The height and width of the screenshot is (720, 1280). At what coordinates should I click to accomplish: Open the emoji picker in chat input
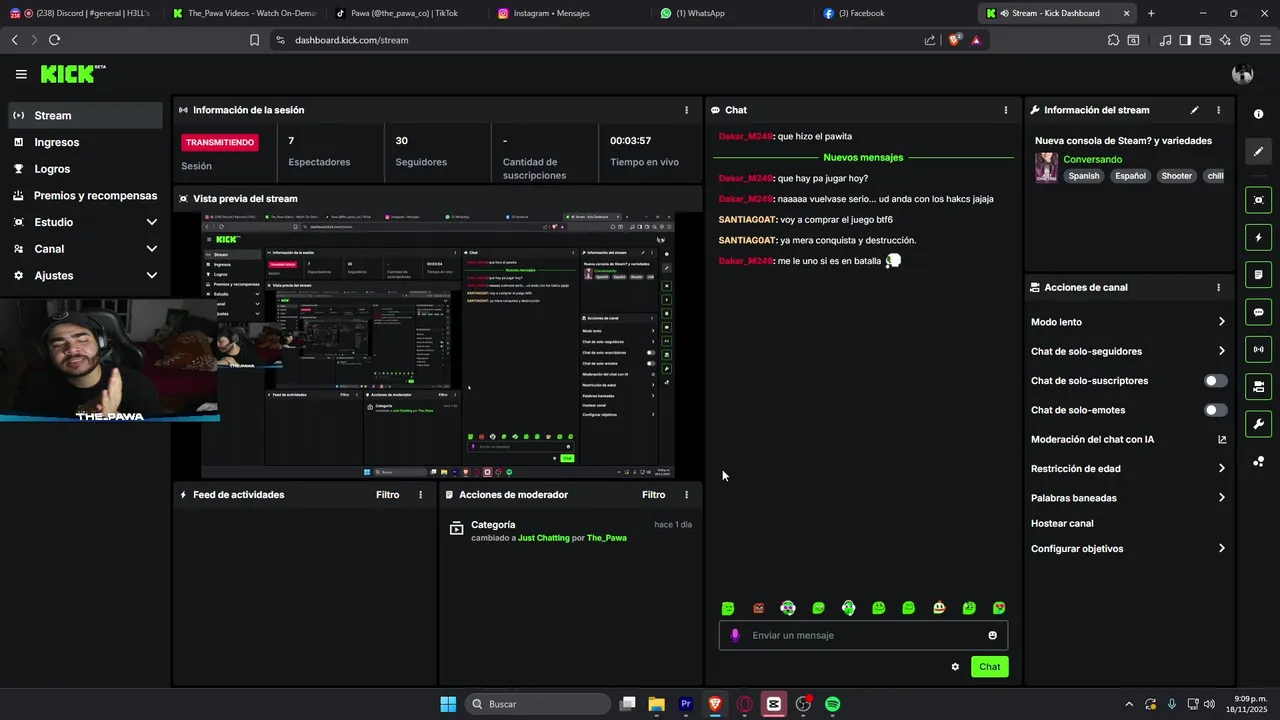click(992, 635)
